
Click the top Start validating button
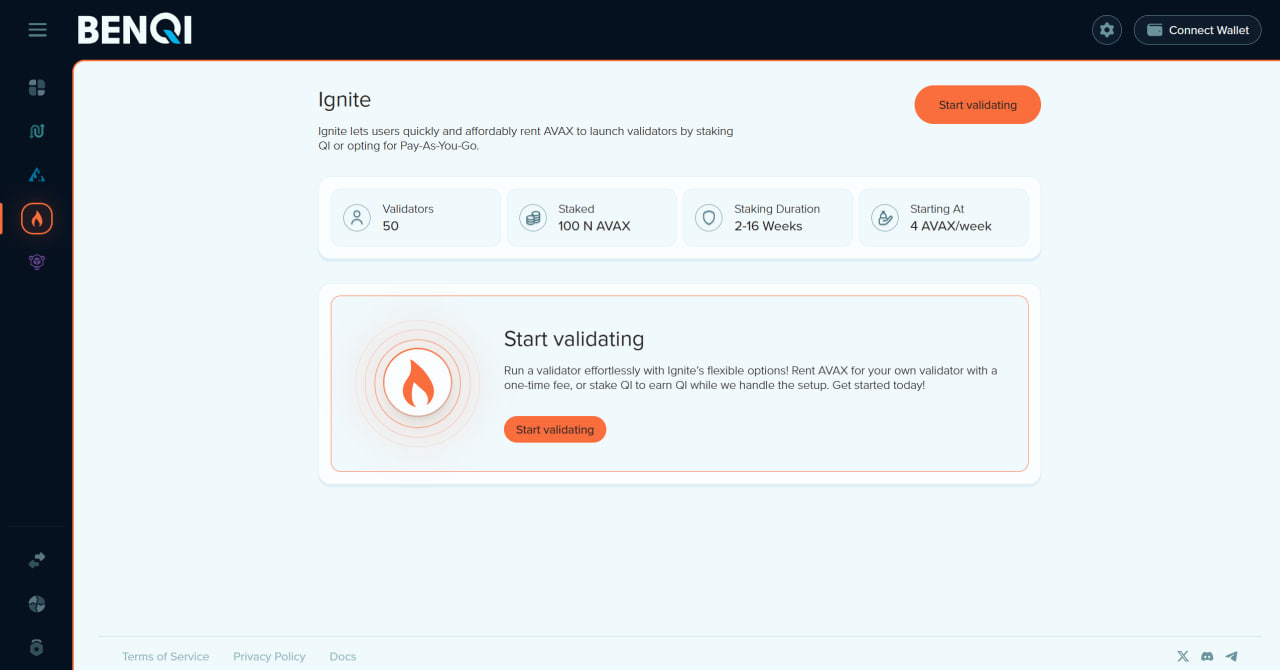click(x=978, y=105)
